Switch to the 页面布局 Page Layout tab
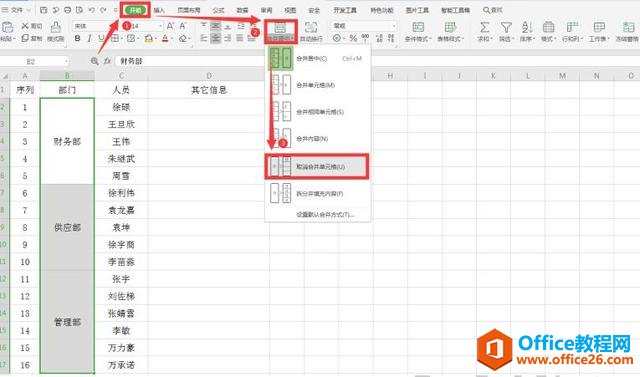 click(x=189, y=10)
